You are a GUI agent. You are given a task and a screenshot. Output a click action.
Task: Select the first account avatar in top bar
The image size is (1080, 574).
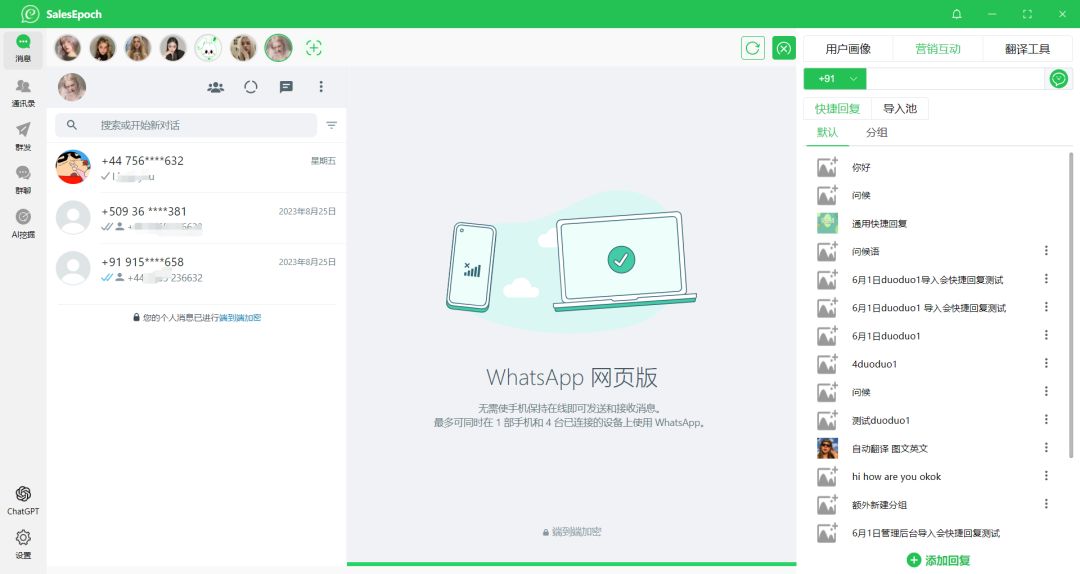coord(68,48)
